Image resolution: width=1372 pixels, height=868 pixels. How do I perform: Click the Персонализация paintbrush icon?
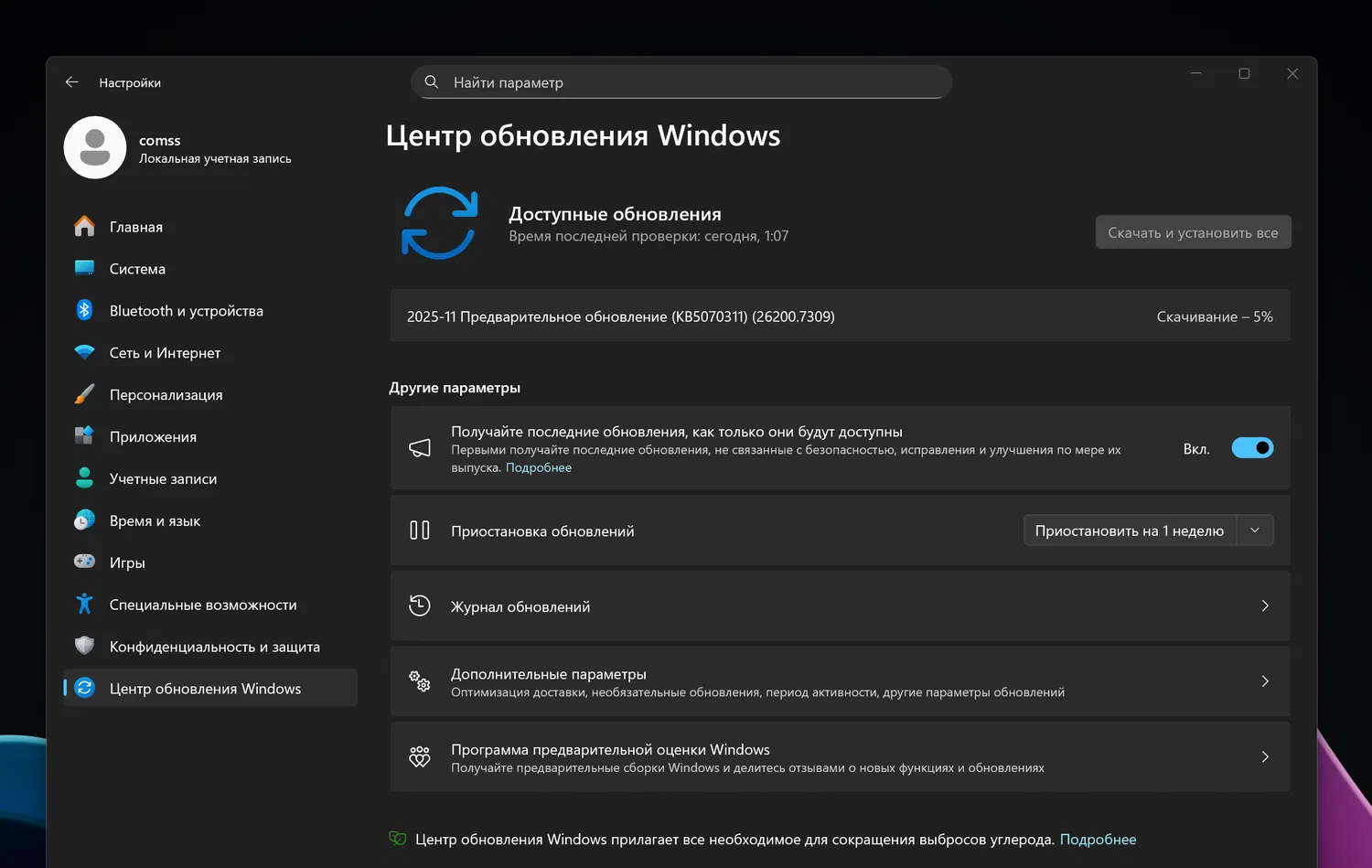click(84, 395)
